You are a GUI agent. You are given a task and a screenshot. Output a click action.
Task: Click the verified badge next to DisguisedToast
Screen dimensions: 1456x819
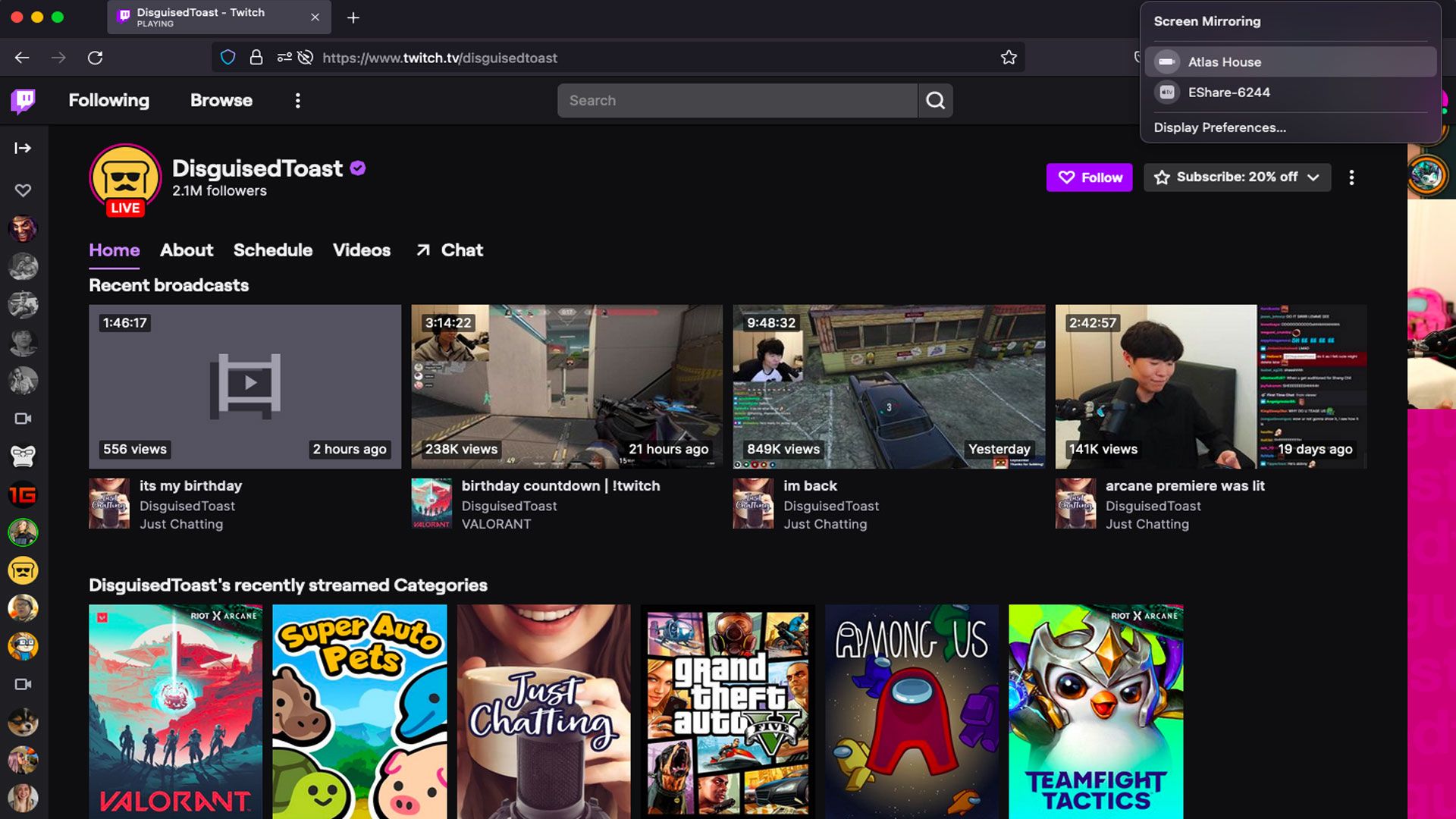click(x=358, y=168)
